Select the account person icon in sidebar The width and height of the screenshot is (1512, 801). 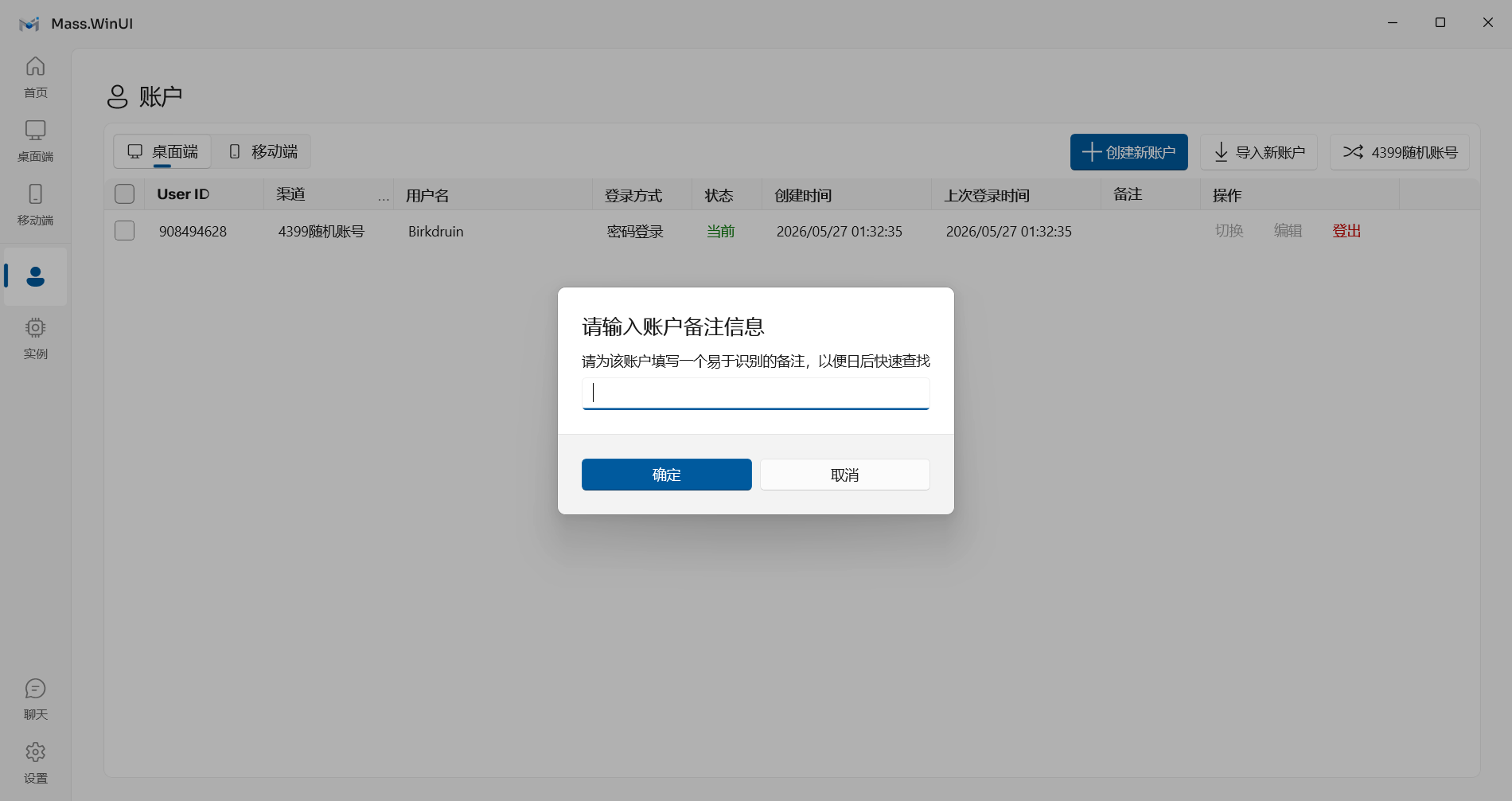(x=35, y=276)
